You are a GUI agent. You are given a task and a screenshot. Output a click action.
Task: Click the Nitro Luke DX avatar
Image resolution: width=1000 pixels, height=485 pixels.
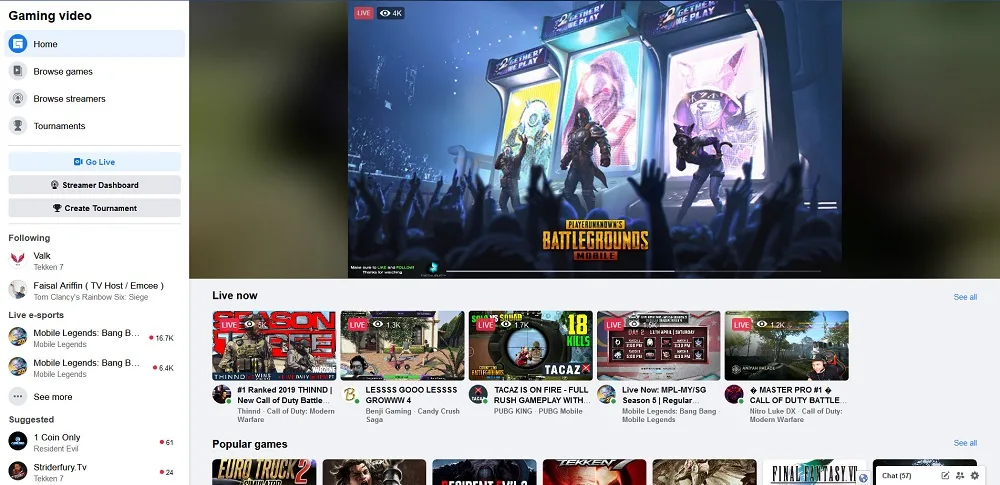click(x=734, y=394)
